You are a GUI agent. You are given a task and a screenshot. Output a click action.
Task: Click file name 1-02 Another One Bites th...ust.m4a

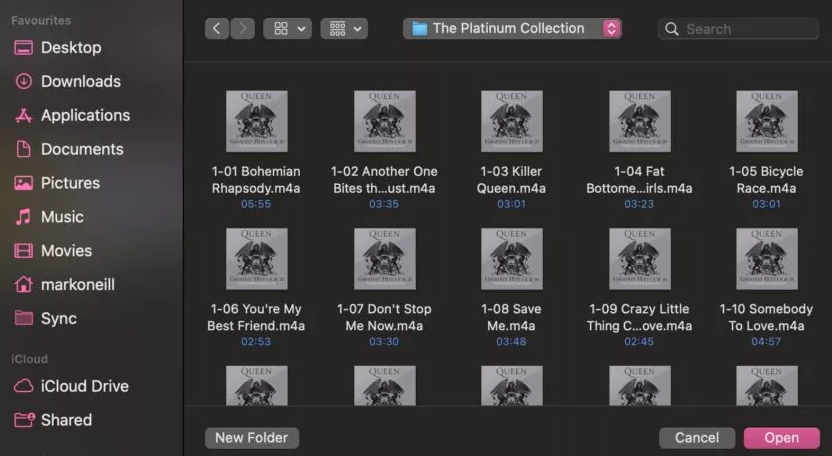[x=384, y=180]
